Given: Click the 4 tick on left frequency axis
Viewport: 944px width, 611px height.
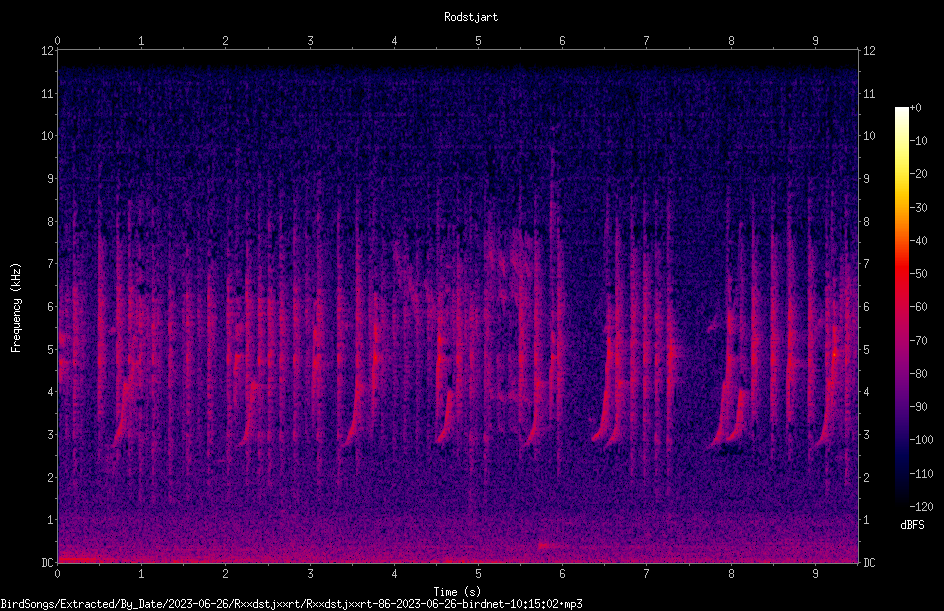Looking at the screenshot, I should 51,392.
